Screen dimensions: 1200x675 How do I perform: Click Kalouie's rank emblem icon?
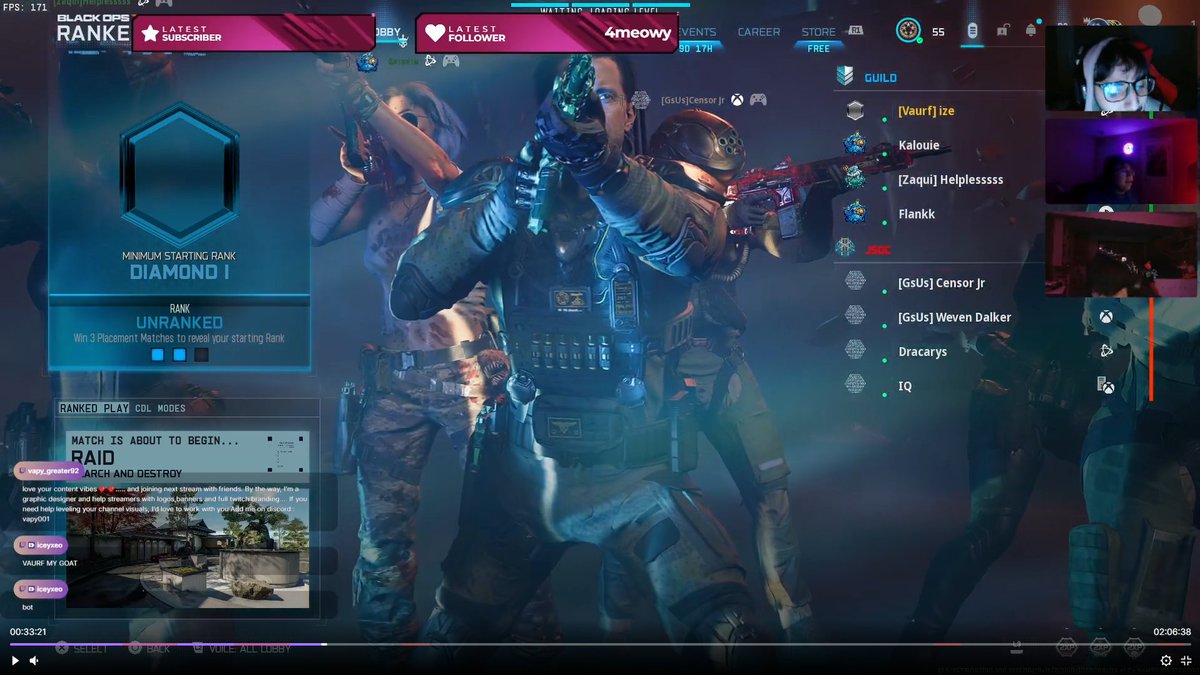pyautogui.click(x=854, y=144)
